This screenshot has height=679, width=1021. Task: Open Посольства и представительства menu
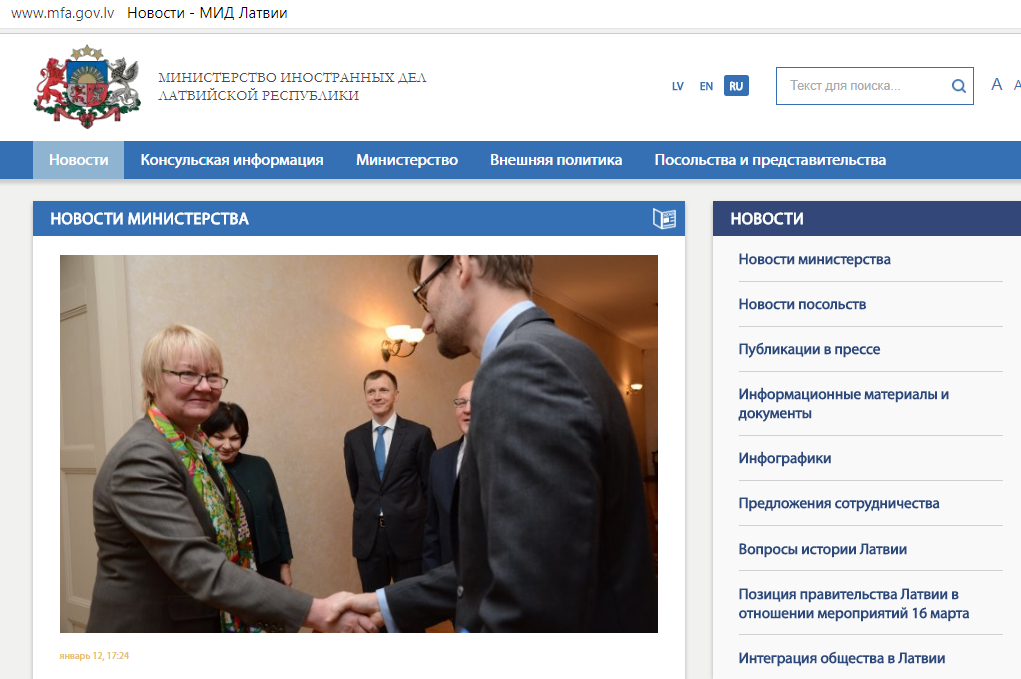(770, 160)
